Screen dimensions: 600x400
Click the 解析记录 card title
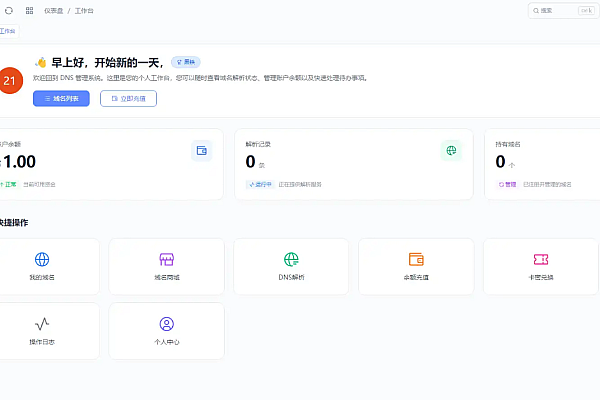click(258, 144)
